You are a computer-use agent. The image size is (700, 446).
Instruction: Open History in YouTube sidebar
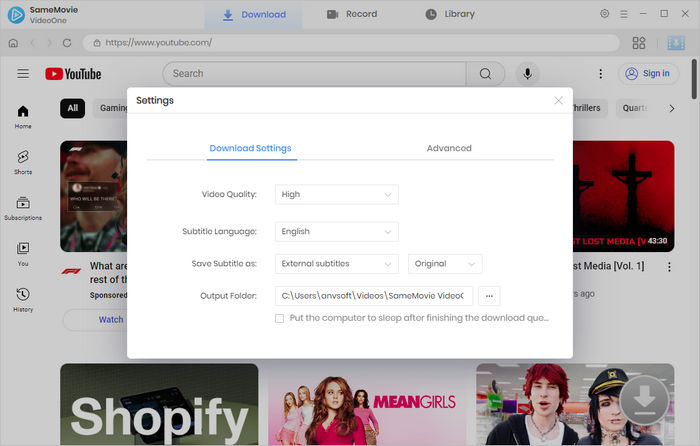23,300
